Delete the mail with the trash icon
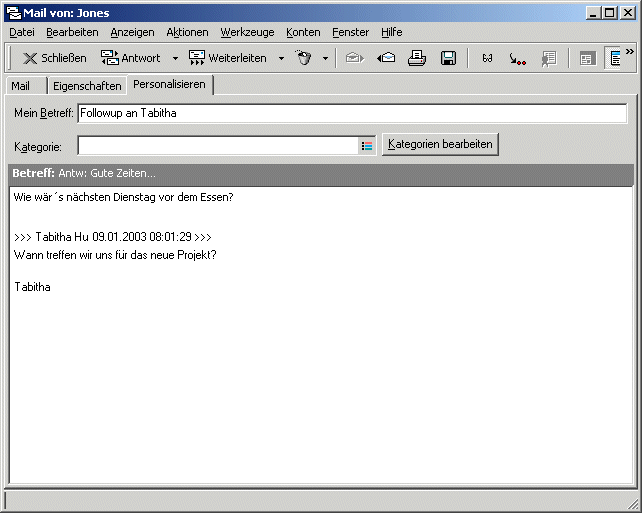The height and width of the screenshot is (513, 642). (x=304, y=58)
